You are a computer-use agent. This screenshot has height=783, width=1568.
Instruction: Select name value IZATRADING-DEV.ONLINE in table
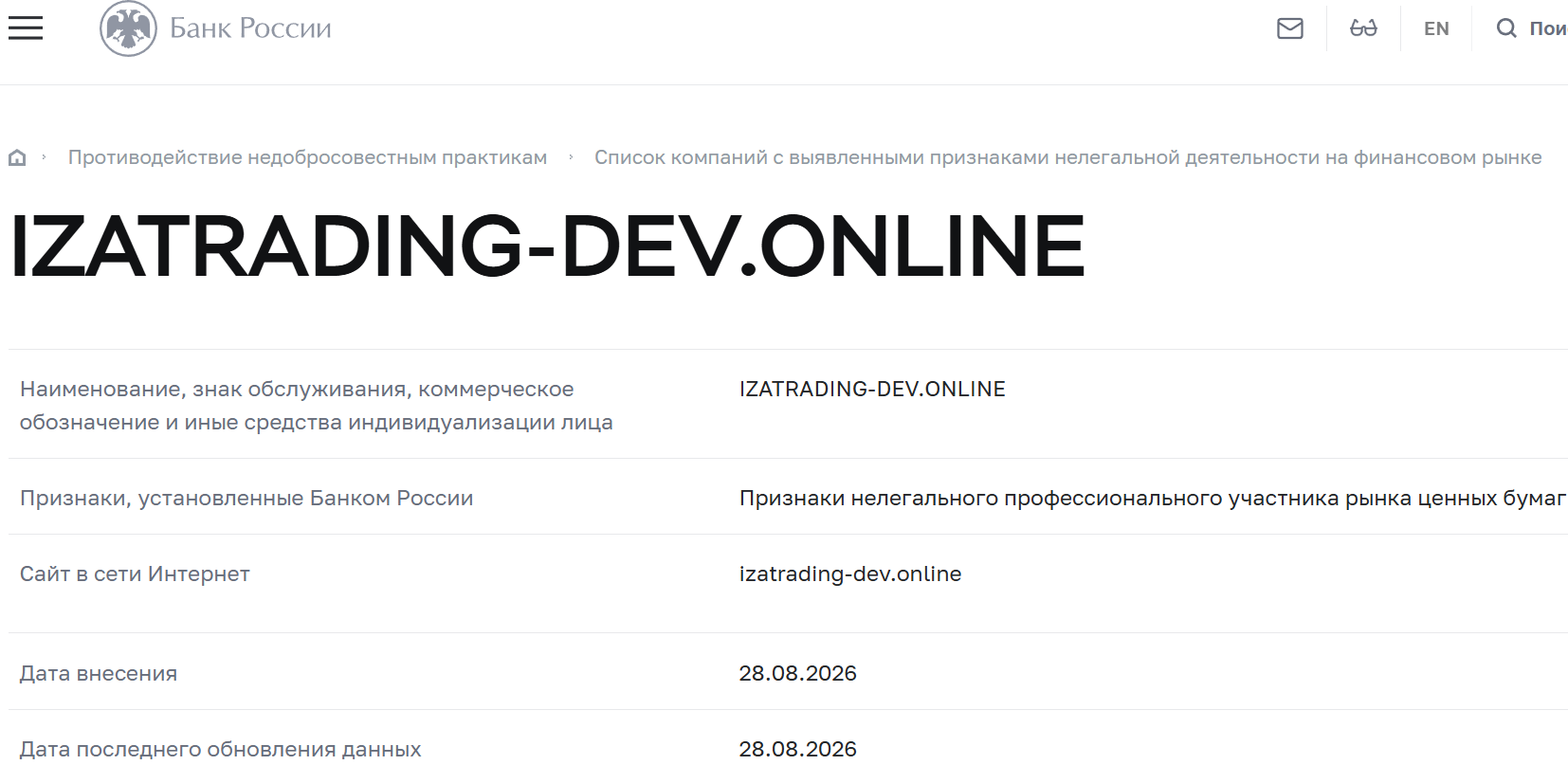point(872,389)
